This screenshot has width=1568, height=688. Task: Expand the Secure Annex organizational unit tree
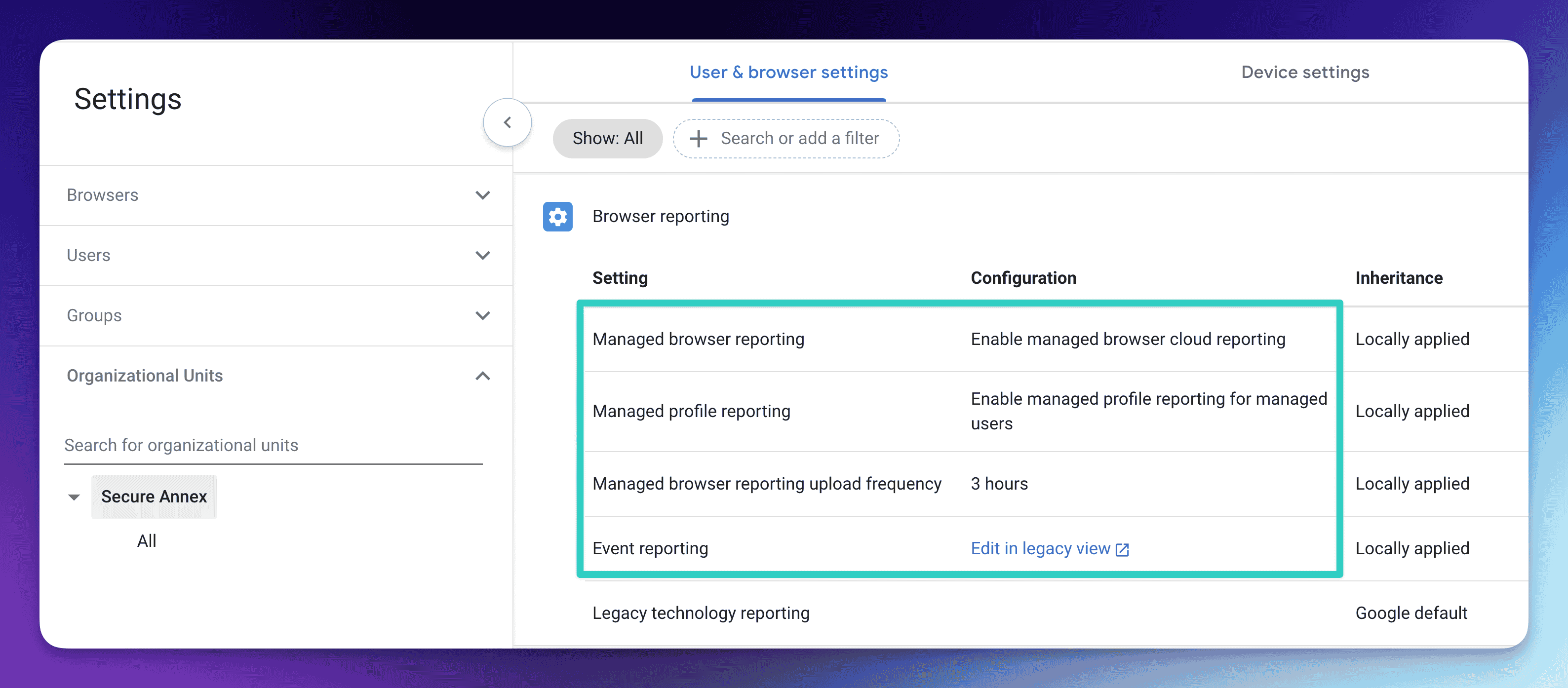click(x=74, y=497)
